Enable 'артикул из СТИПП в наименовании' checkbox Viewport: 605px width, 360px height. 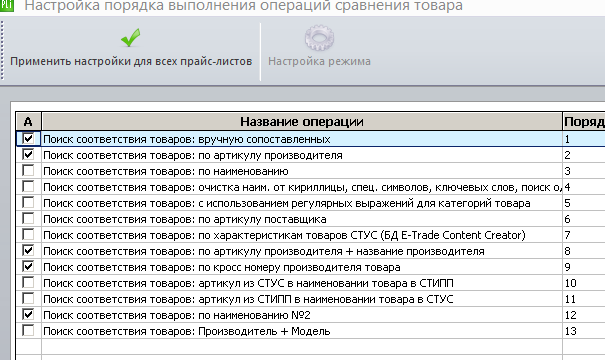pyautogui.click(x=28, y=299)
